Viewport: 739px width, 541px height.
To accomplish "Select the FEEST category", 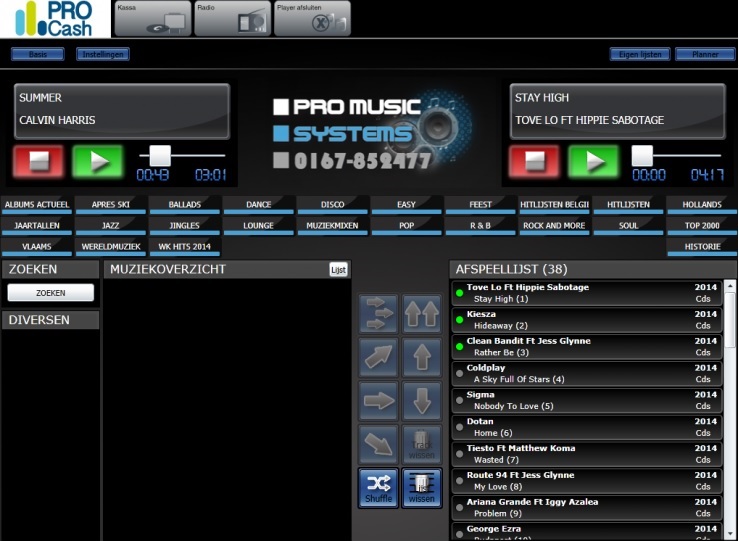I will [x=480, y=205].
